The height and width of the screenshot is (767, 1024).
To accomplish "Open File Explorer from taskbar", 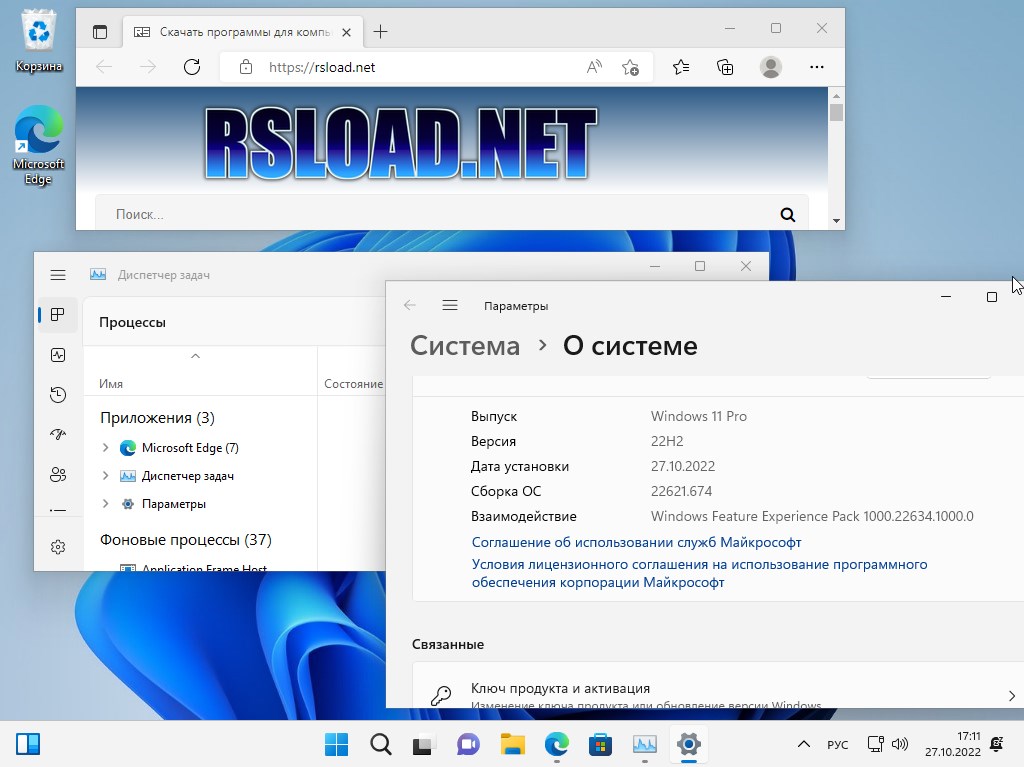I will coord(512,743).
